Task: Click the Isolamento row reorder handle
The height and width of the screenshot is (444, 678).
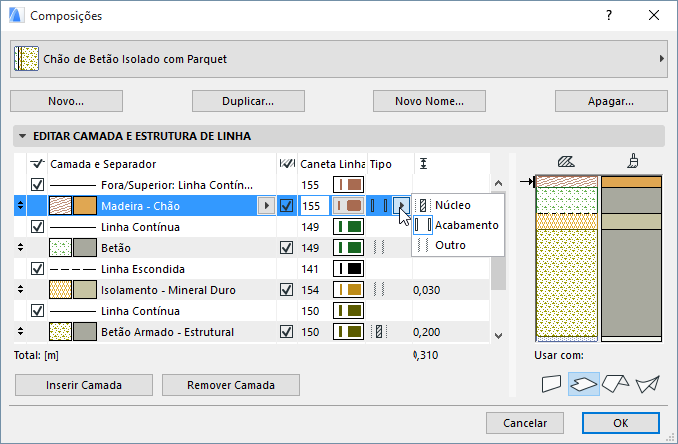Action: (x=20, y=289)
